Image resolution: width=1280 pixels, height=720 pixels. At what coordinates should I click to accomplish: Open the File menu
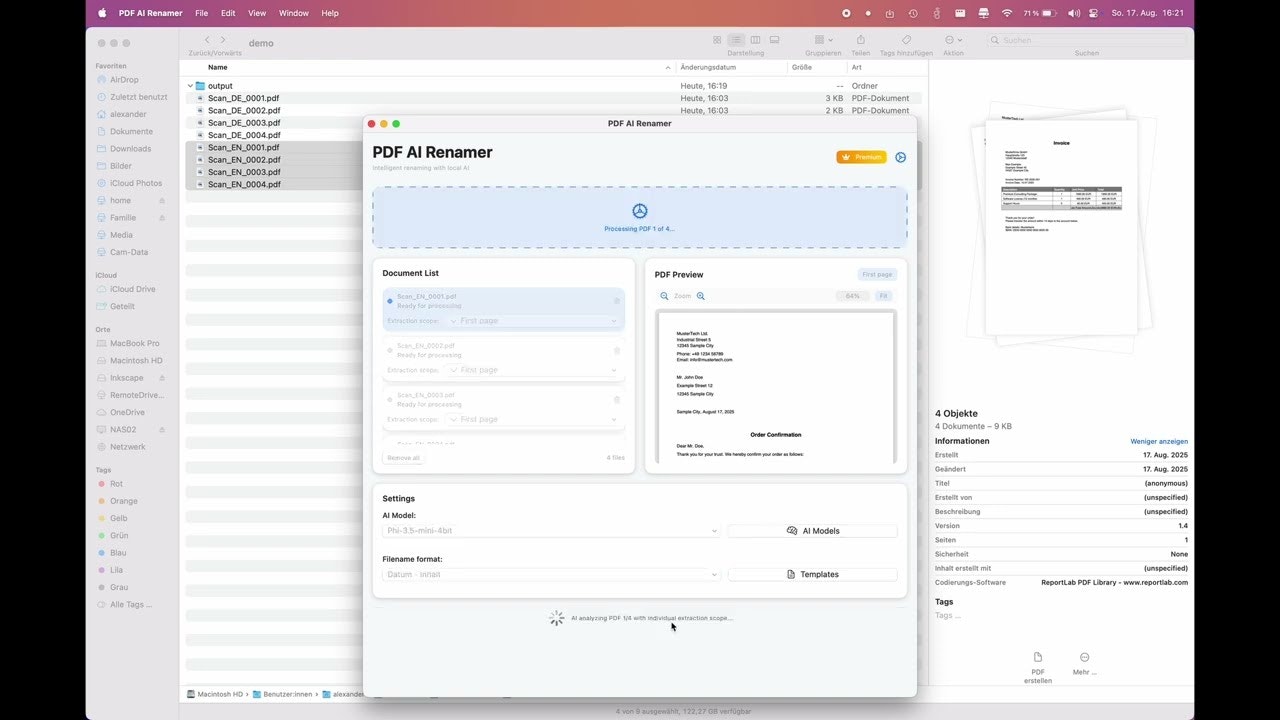click(202, 13)
